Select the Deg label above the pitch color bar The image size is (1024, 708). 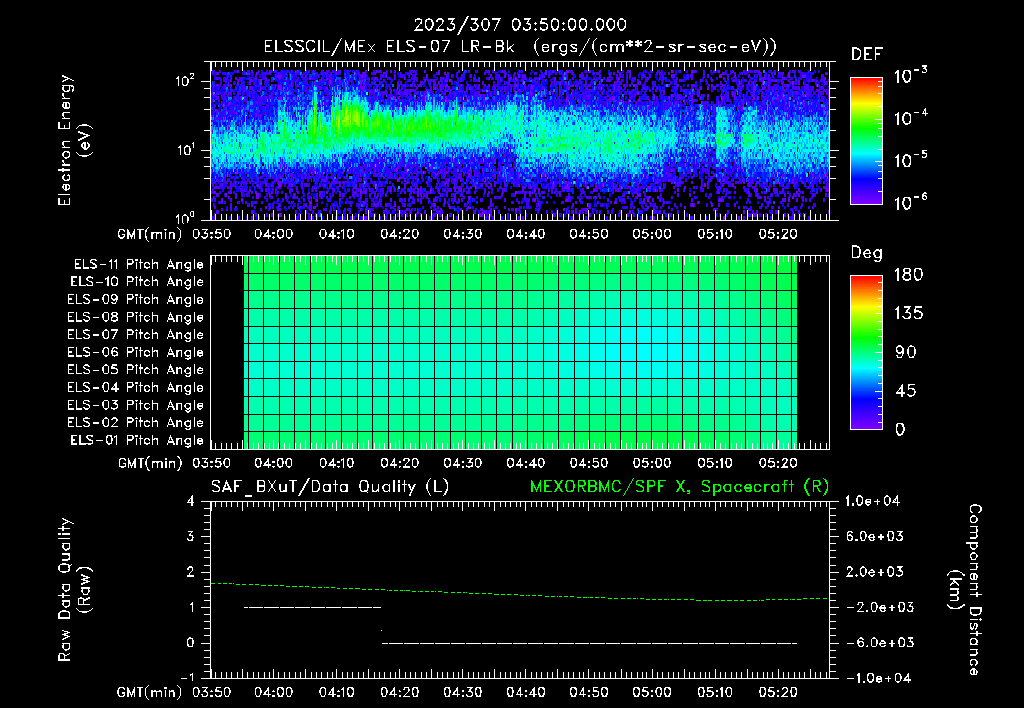pos(867,253)
